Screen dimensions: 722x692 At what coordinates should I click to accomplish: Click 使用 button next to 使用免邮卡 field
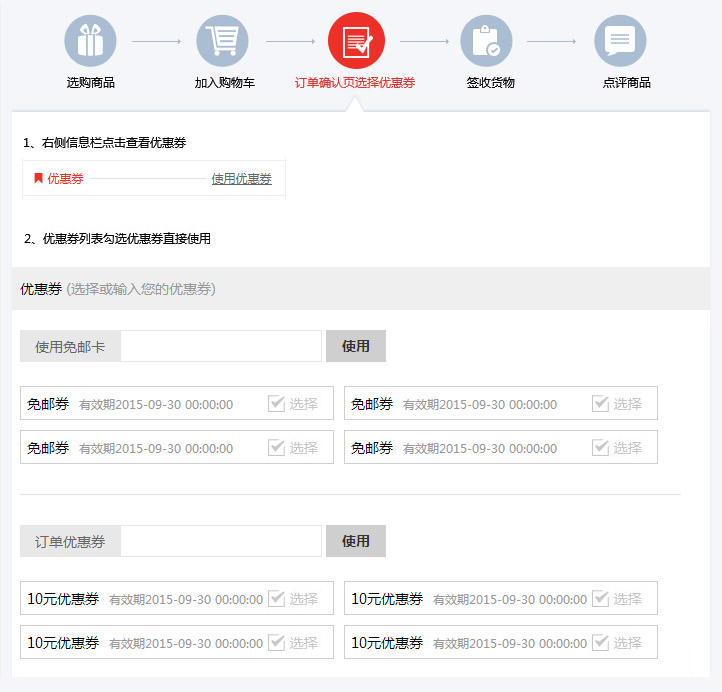pyautogui.click(x=356, y=346)
